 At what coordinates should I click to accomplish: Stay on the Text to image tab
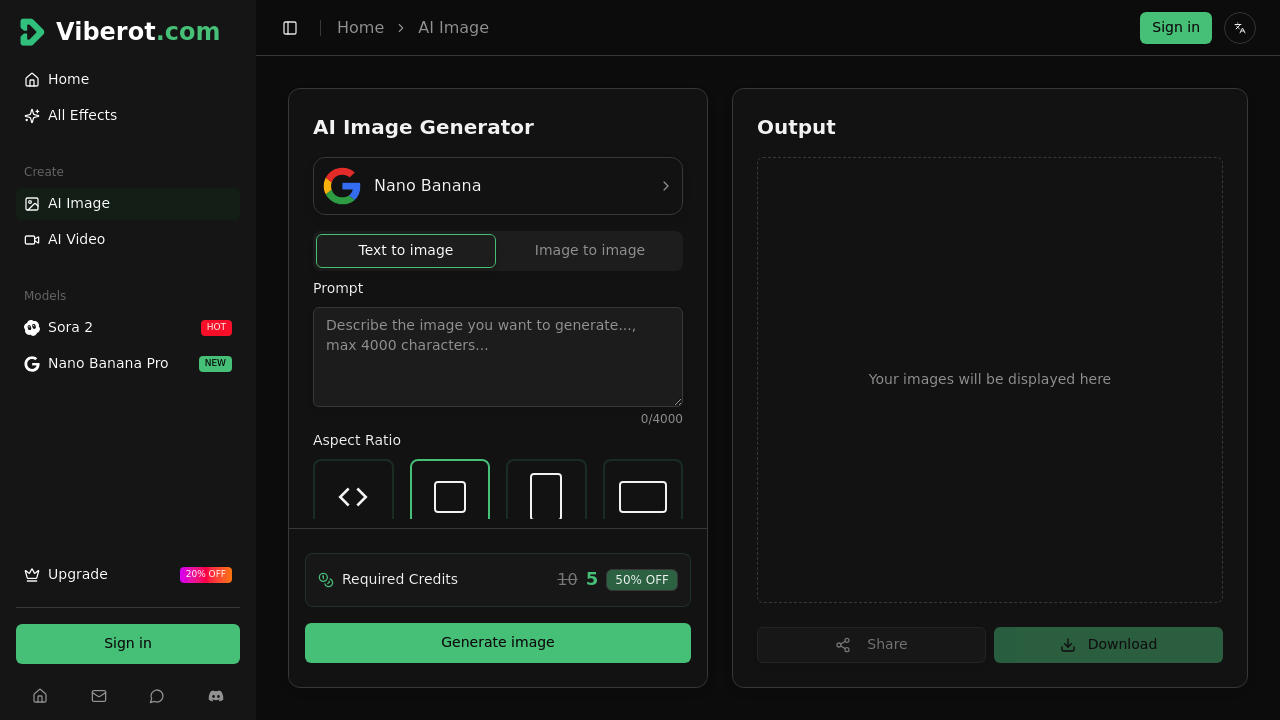405,250
